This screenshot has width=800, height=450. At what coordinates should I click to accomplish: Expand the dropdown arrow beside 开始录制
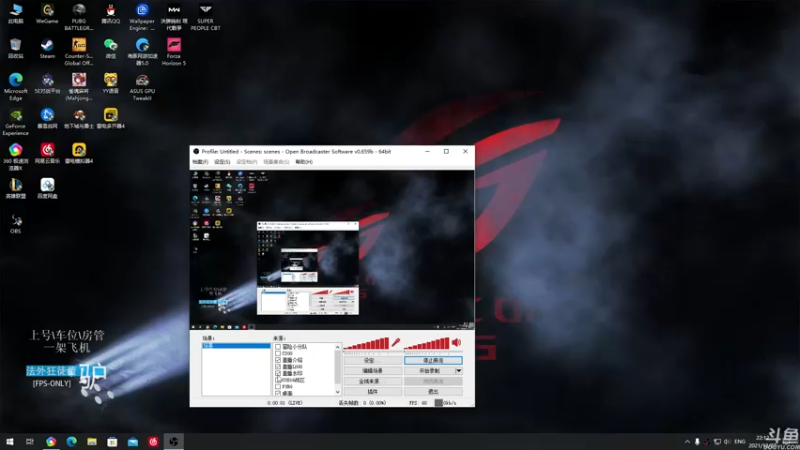(x=459, y=371)
